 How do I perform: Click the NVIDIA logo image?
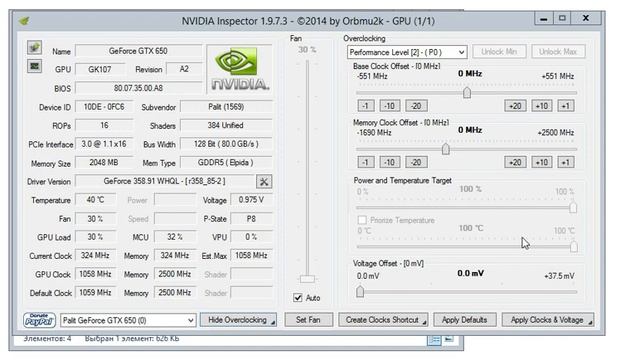click(x=240, y=69)
